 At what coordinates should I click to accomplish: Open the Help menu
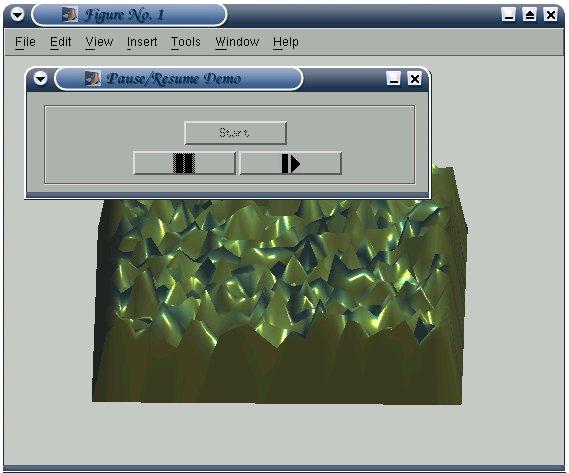tap(286, 42)
